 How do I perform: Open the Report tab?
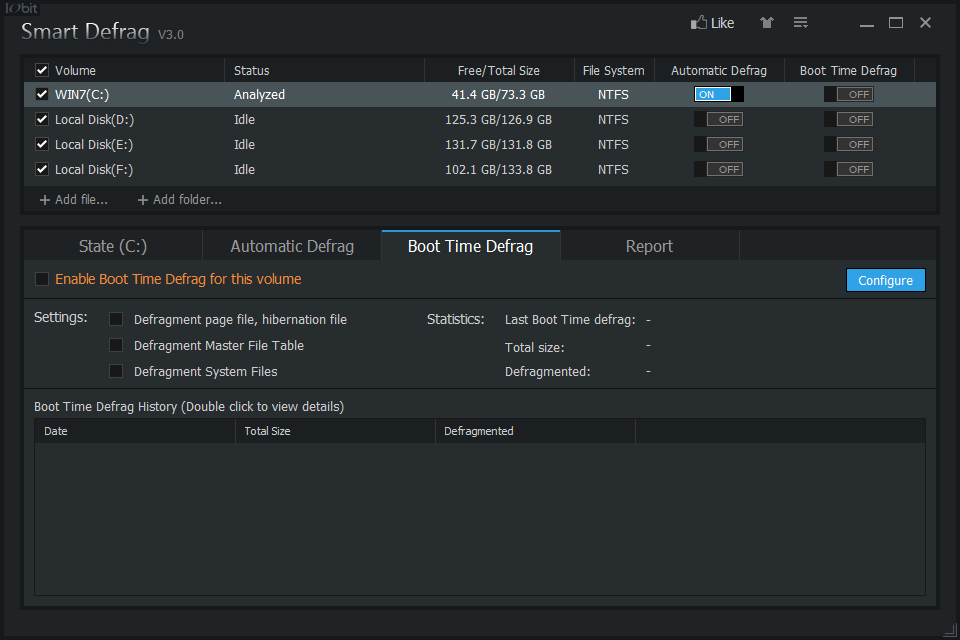pos(649,246)
